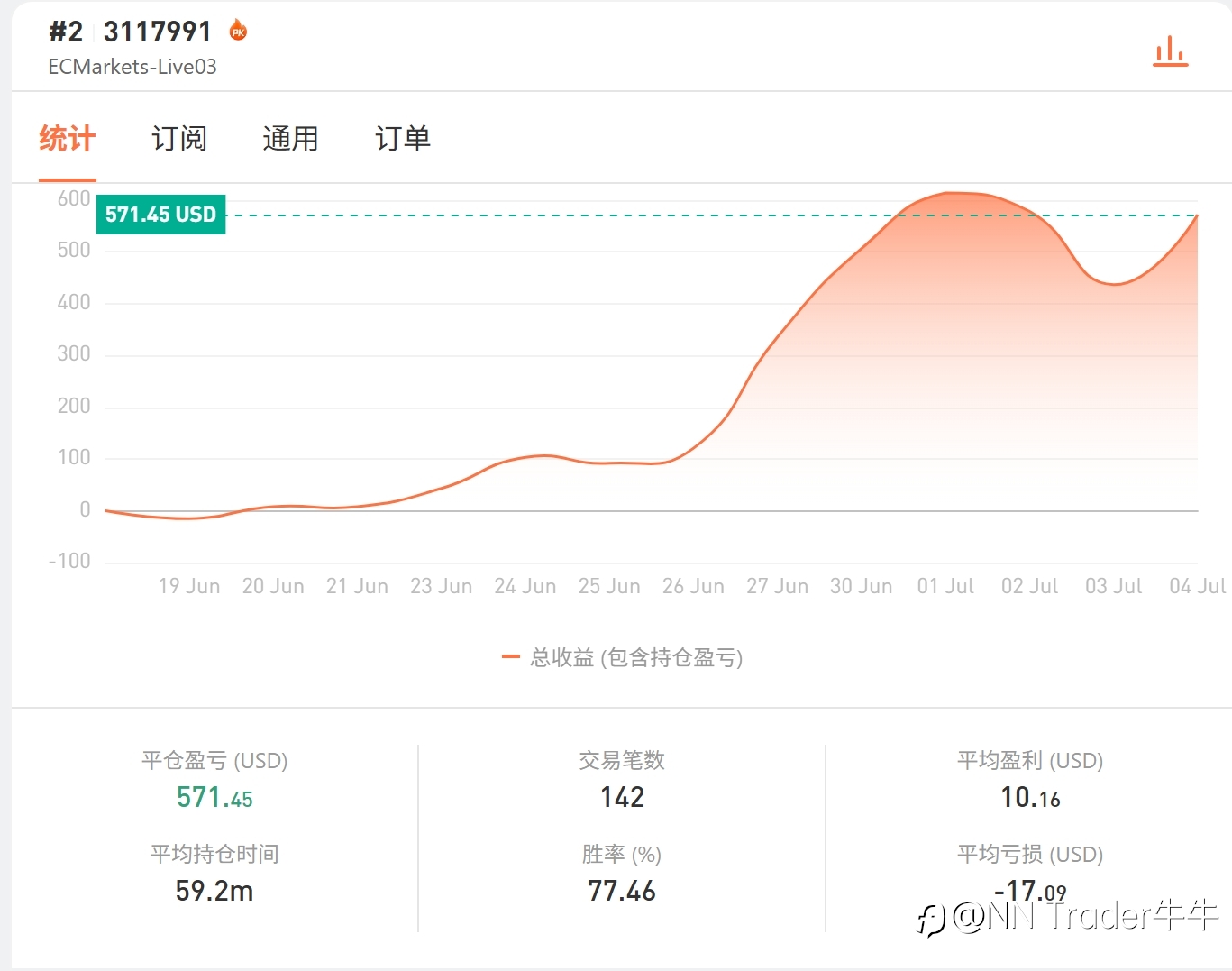
Task: Click the 平仓盈亏 value 571.45
Action: point(214,798)
